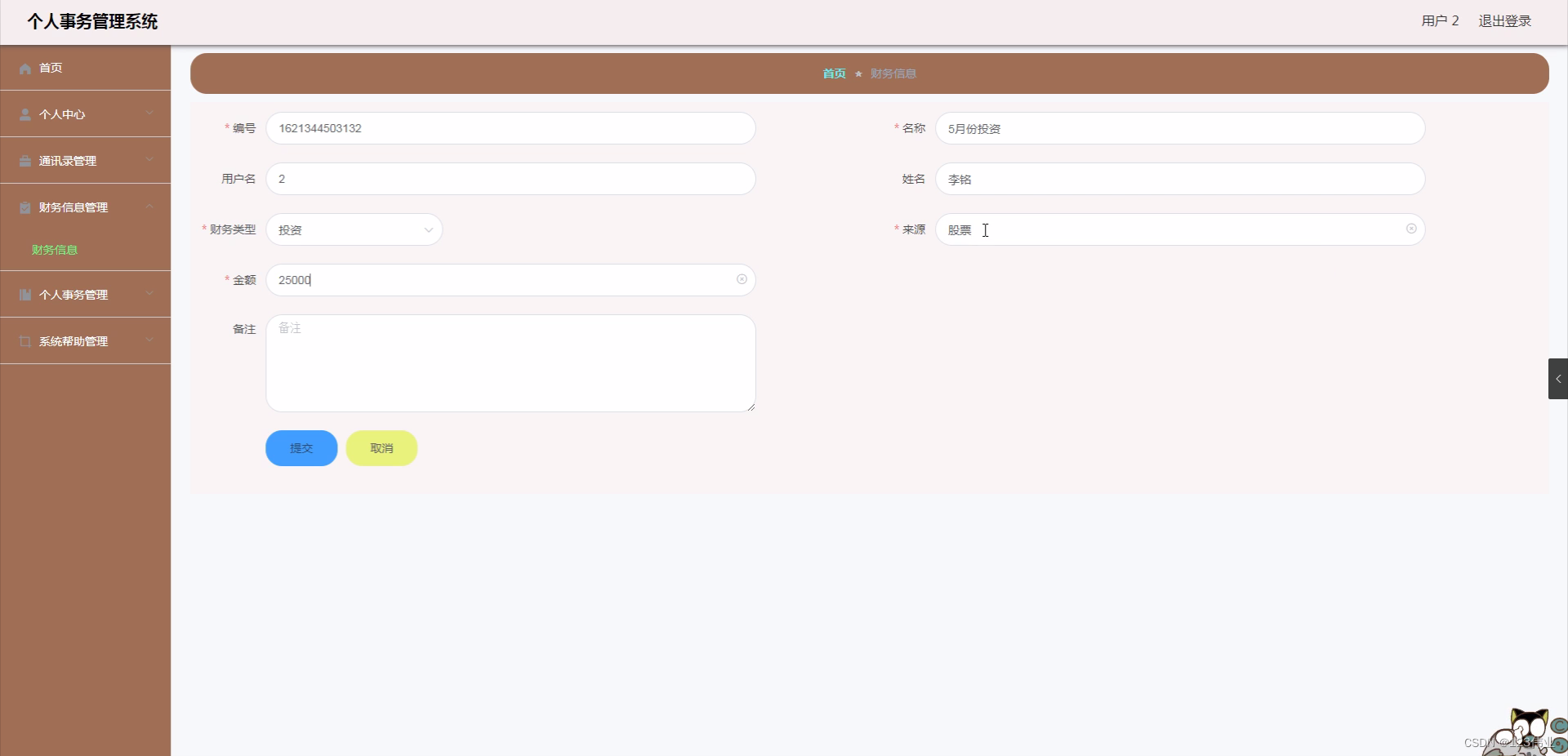1568x756 pixels.
Task: Click inside the 备注 remarks textarea
Action: [510, 363]
